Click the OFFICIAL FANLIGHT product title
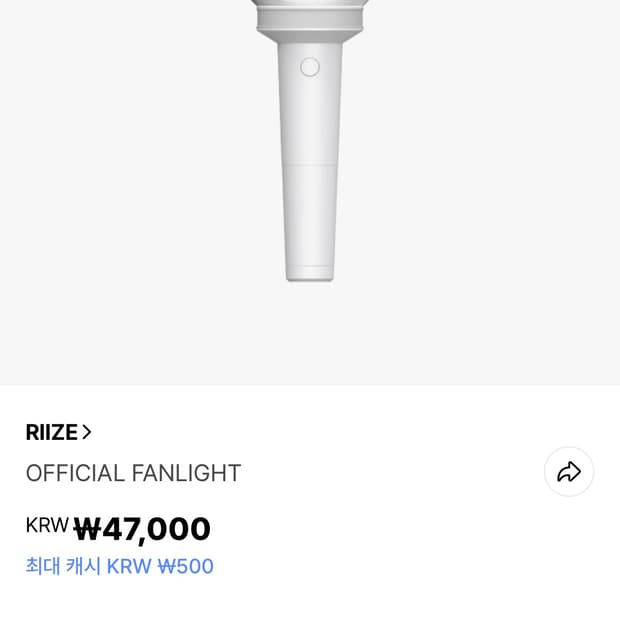 point(133,473)
